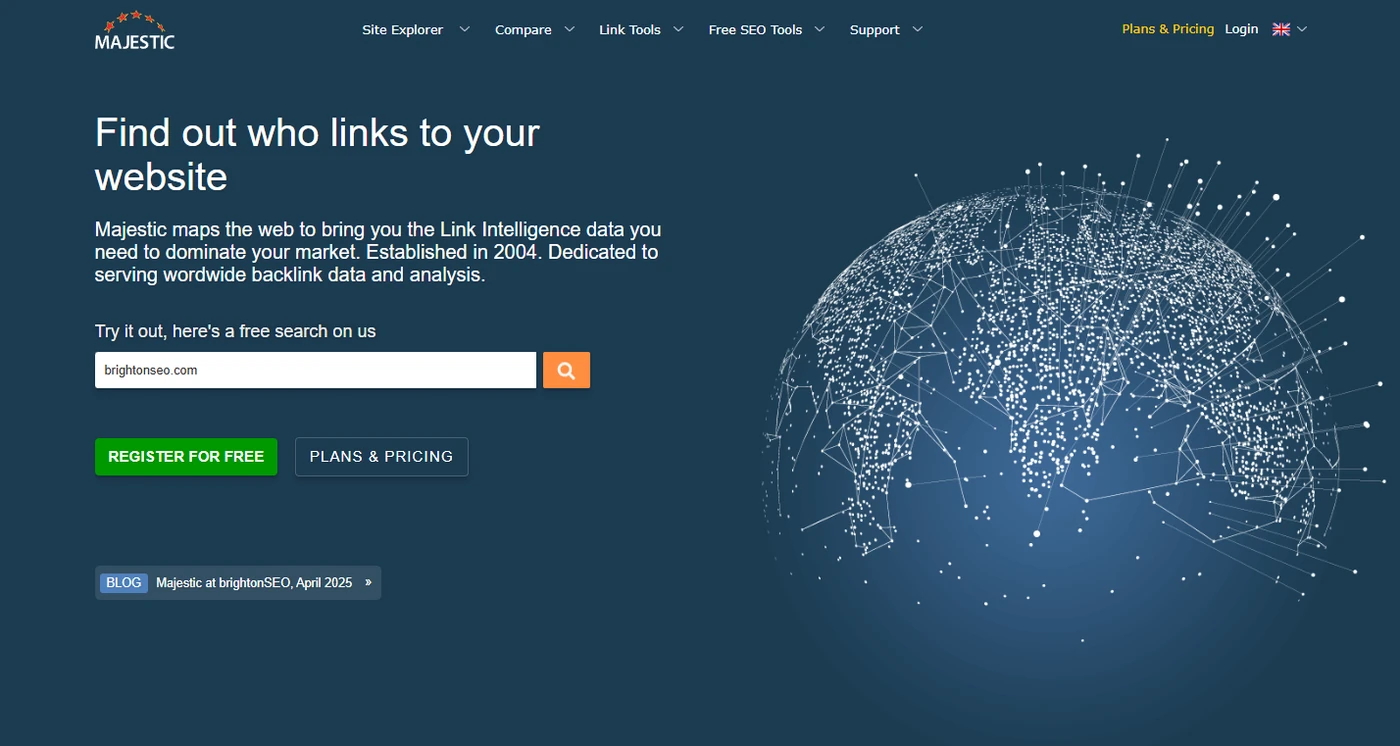This screenshot has width=1400, height=746.
Task: Open the Site Explorer menu
Action: 402,30
